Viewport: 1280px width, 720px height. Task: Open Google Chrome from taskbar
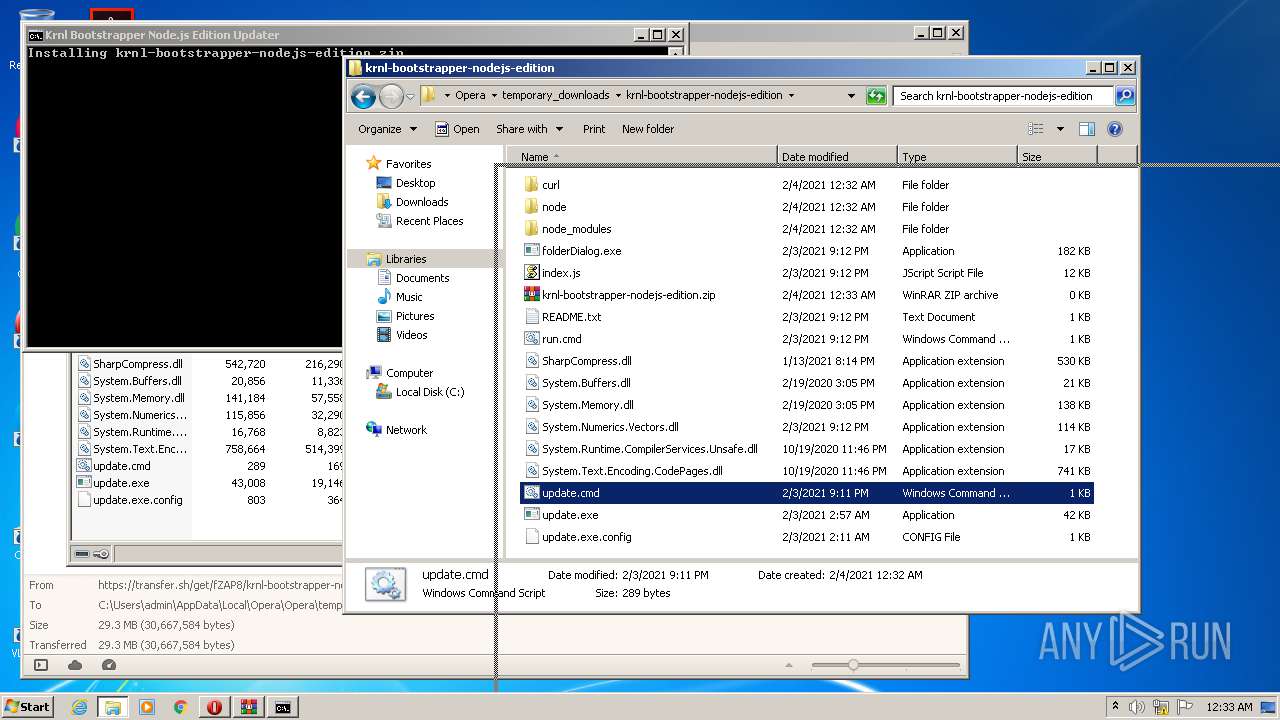coord(181,707)
